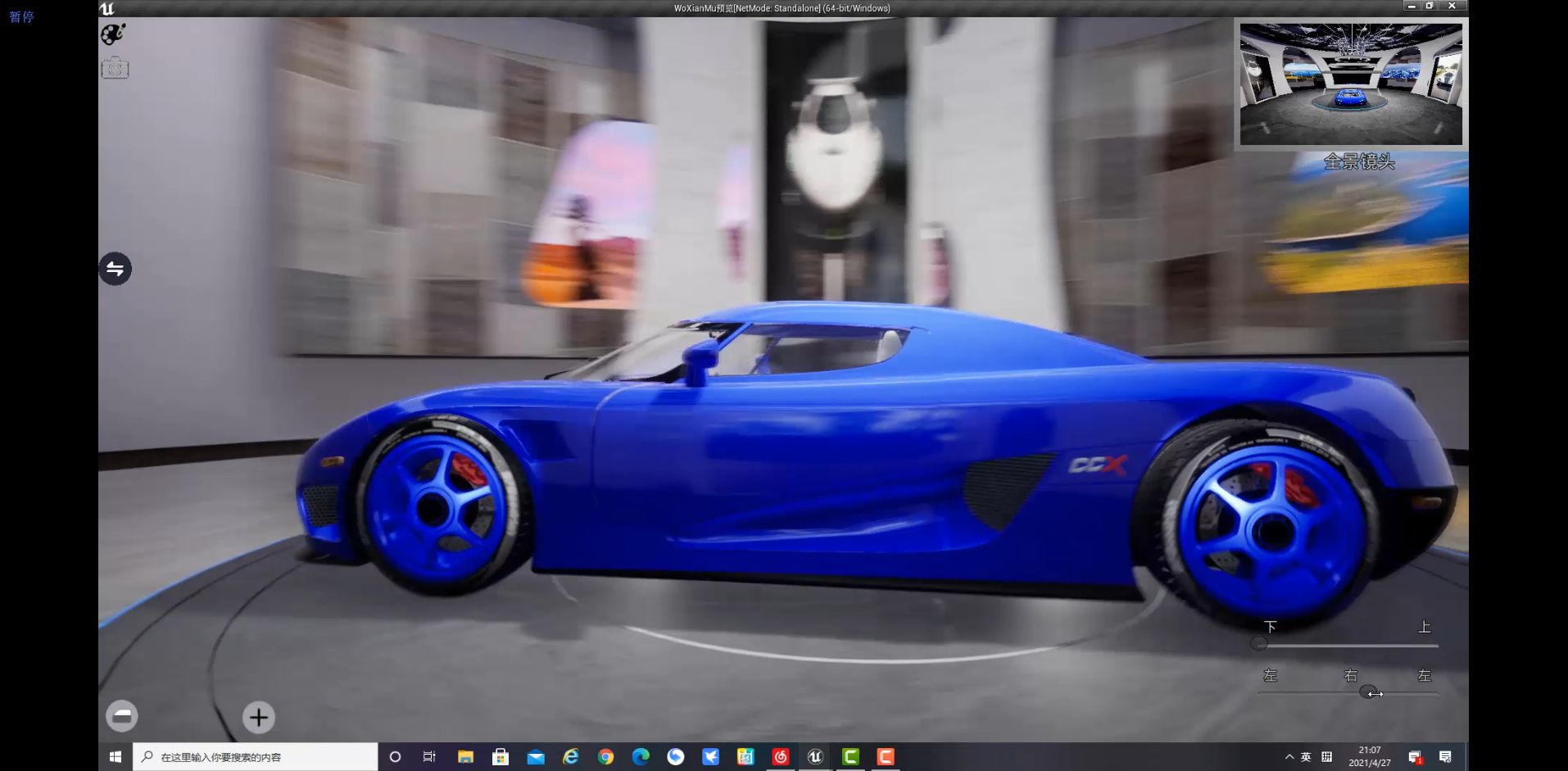Toggle the 英 input language indicator
The image size is (1568, 771).
pos(1306,757)
